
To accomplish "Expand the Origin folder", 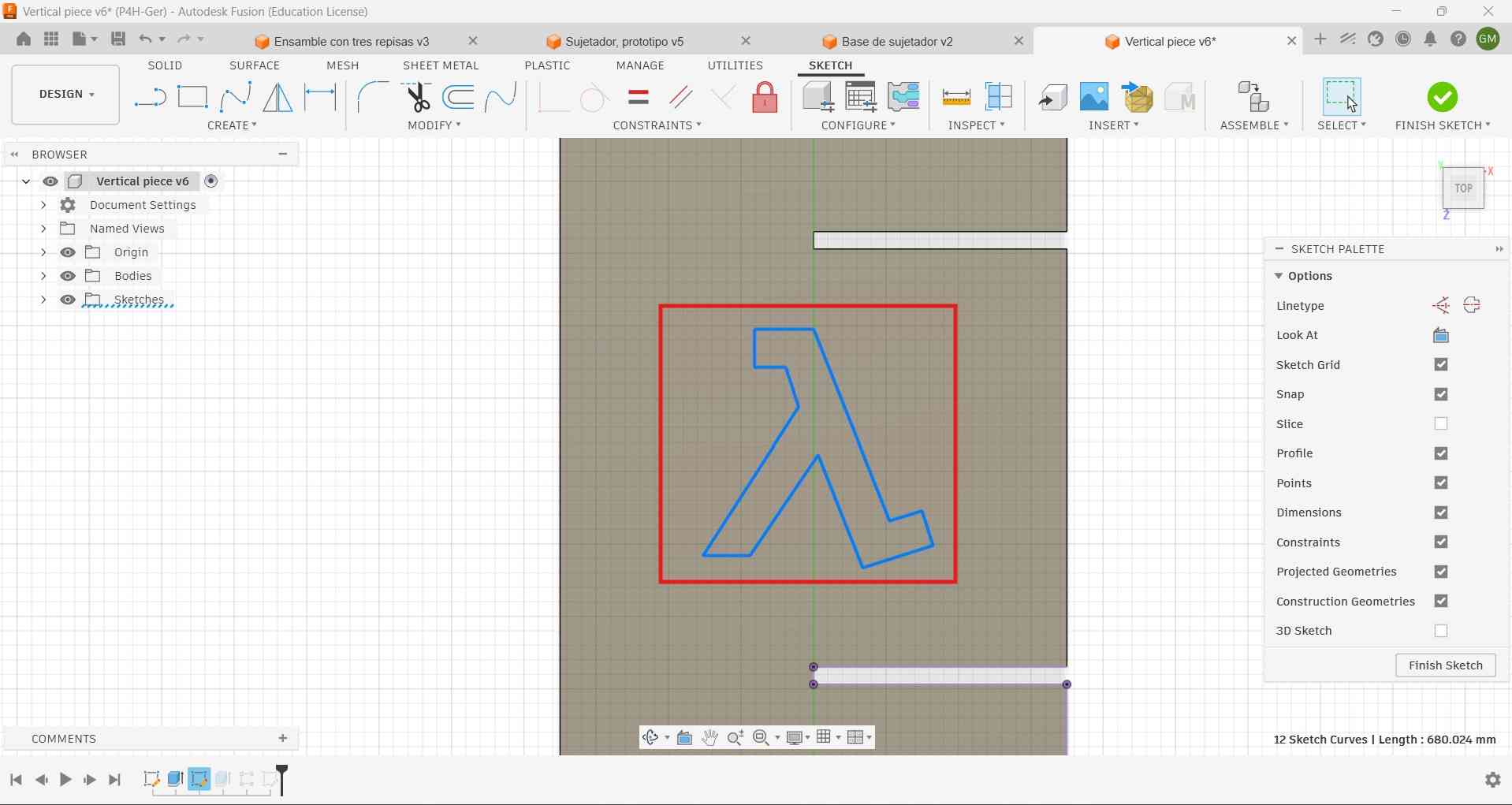I will coord(43,252).
